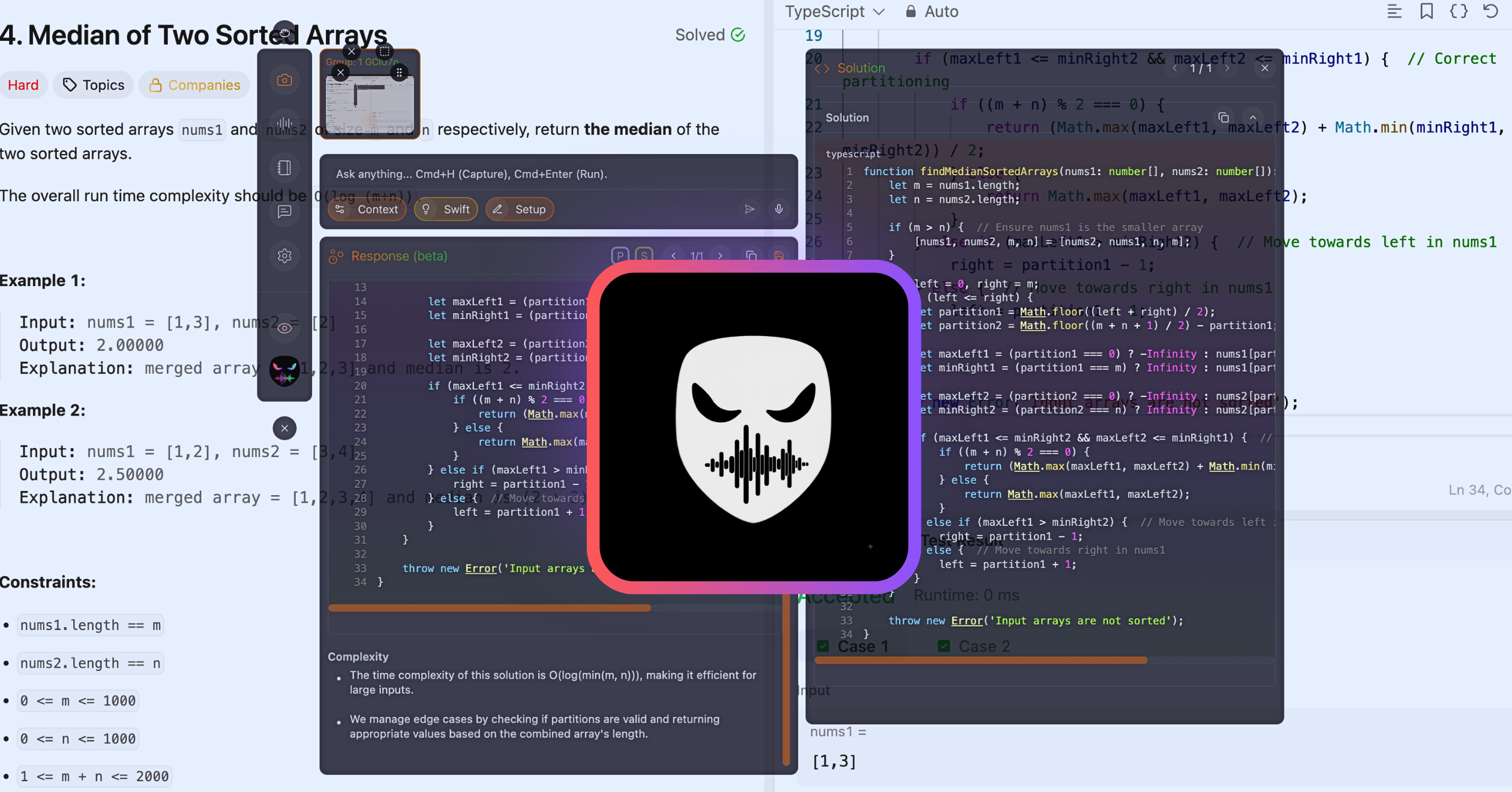Click the Setup button
The height and width of the screenshot is (792, 1512).
point(520,209)
